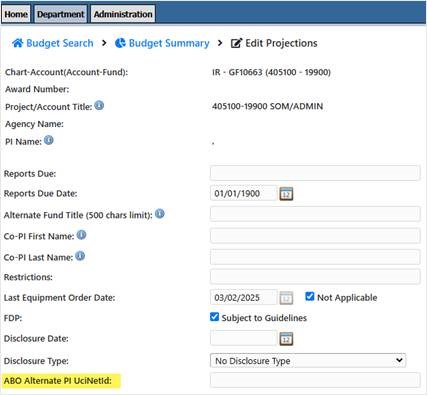
Task: Open the Disclosure Type dropdown
Action: coord(308,361)
